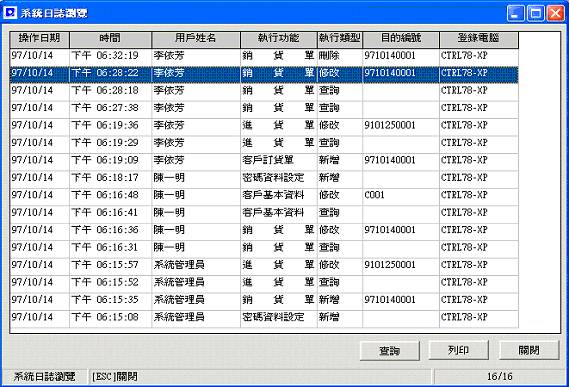Click CTRL78-XP in the 06:15:08 row
Viewport: 569px width, 387px height.
click(x=464, y=317)
